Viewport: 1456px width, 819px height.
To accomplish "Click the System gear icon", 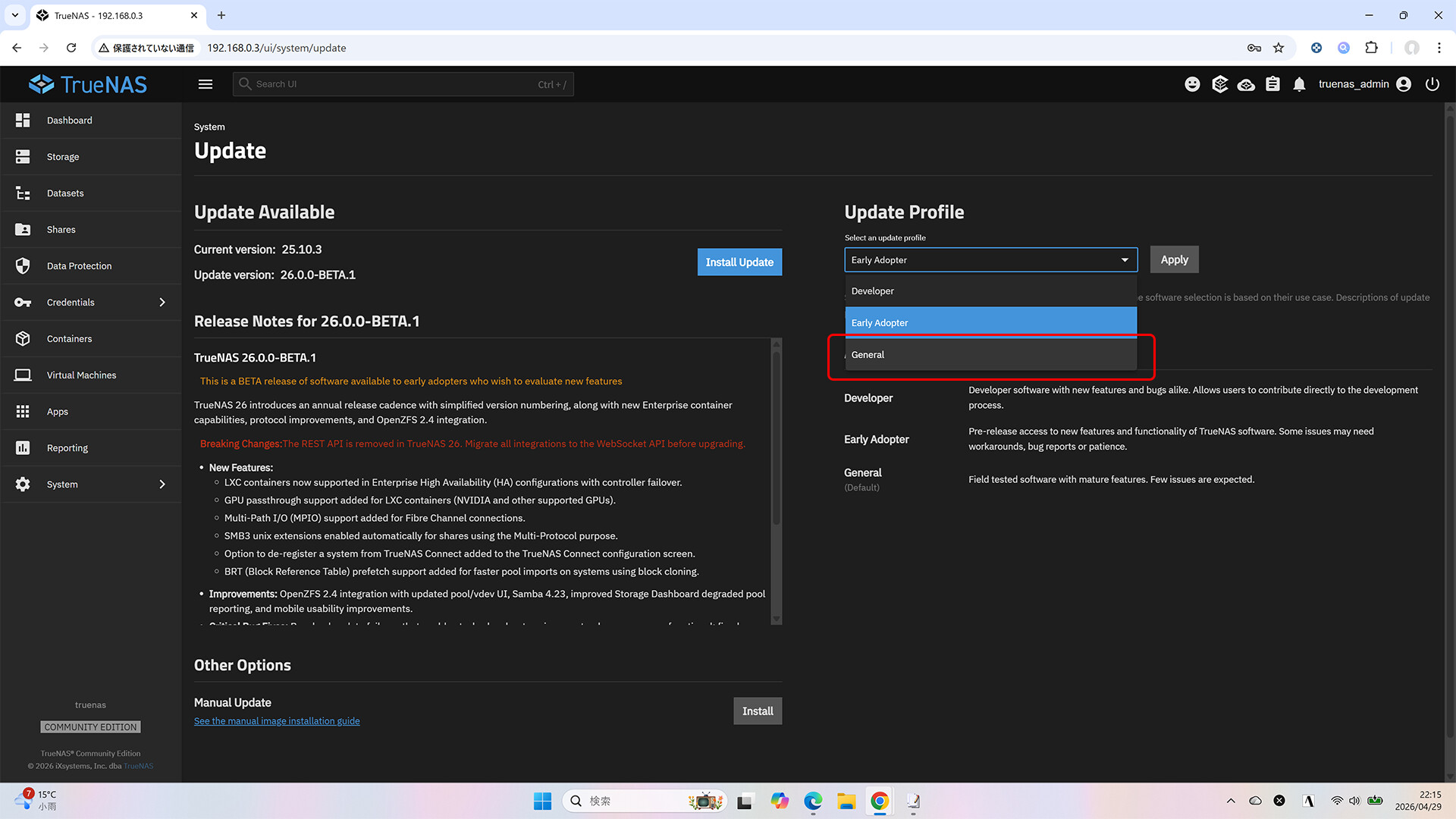I will tap(23, 484).
